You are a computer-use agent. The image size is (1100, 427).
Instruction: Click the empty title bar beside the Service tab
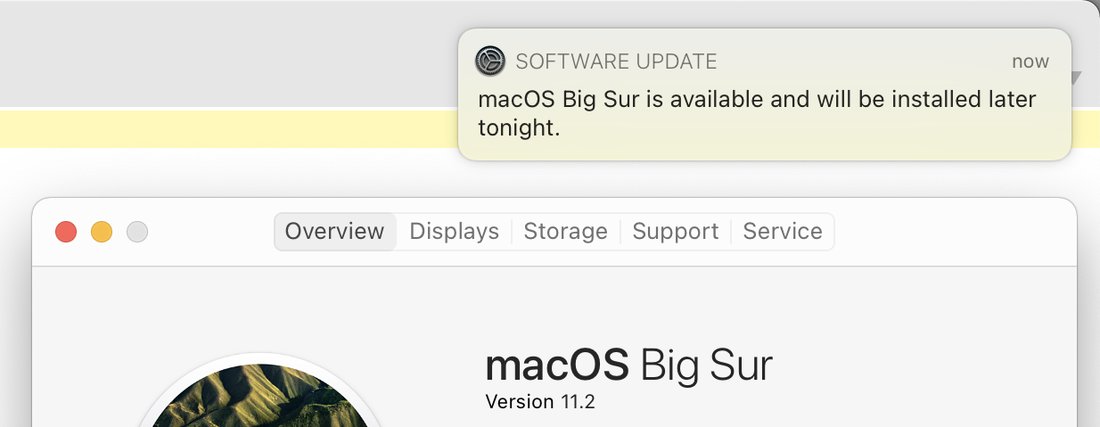click(x=954, y=231)
